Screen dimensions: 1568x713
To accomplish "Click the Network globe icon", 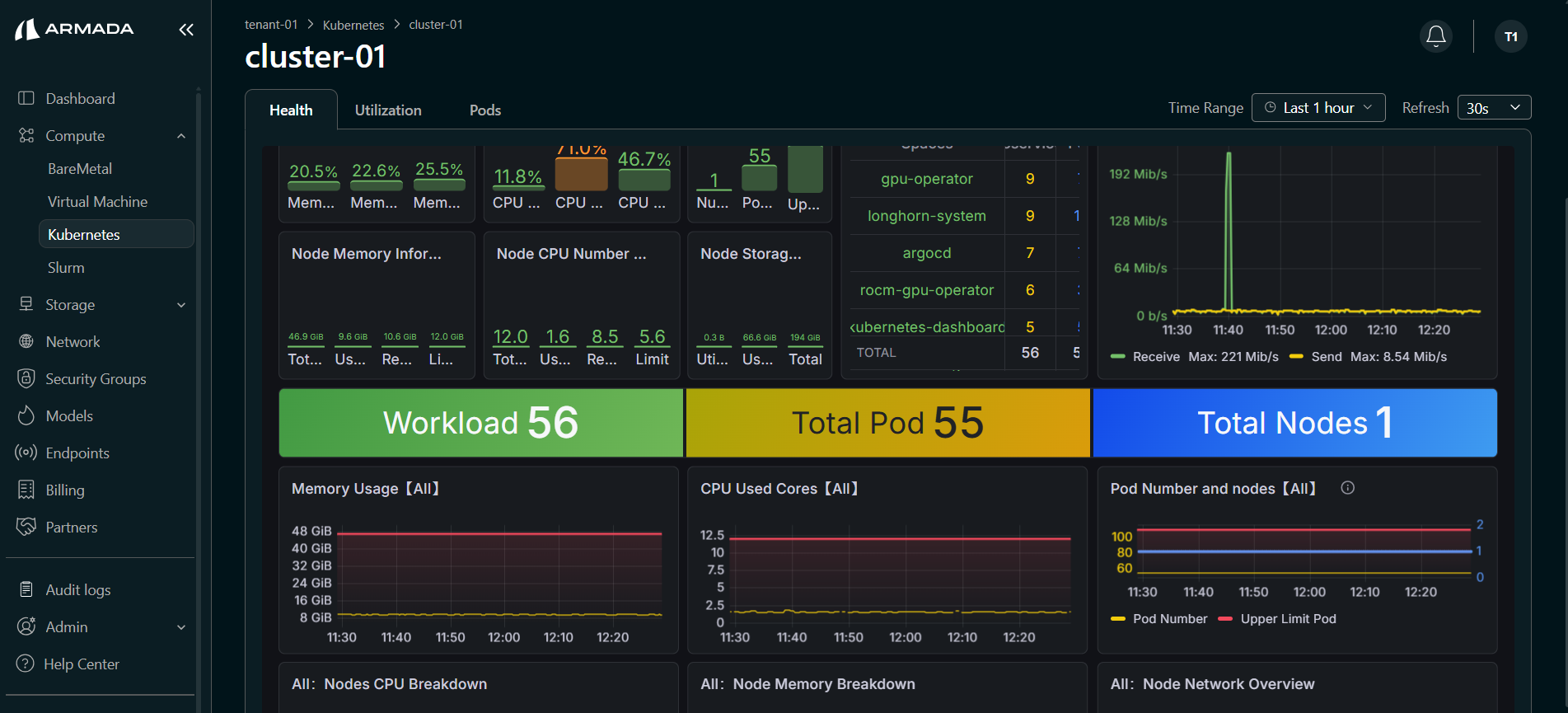I will coord(26,341).
